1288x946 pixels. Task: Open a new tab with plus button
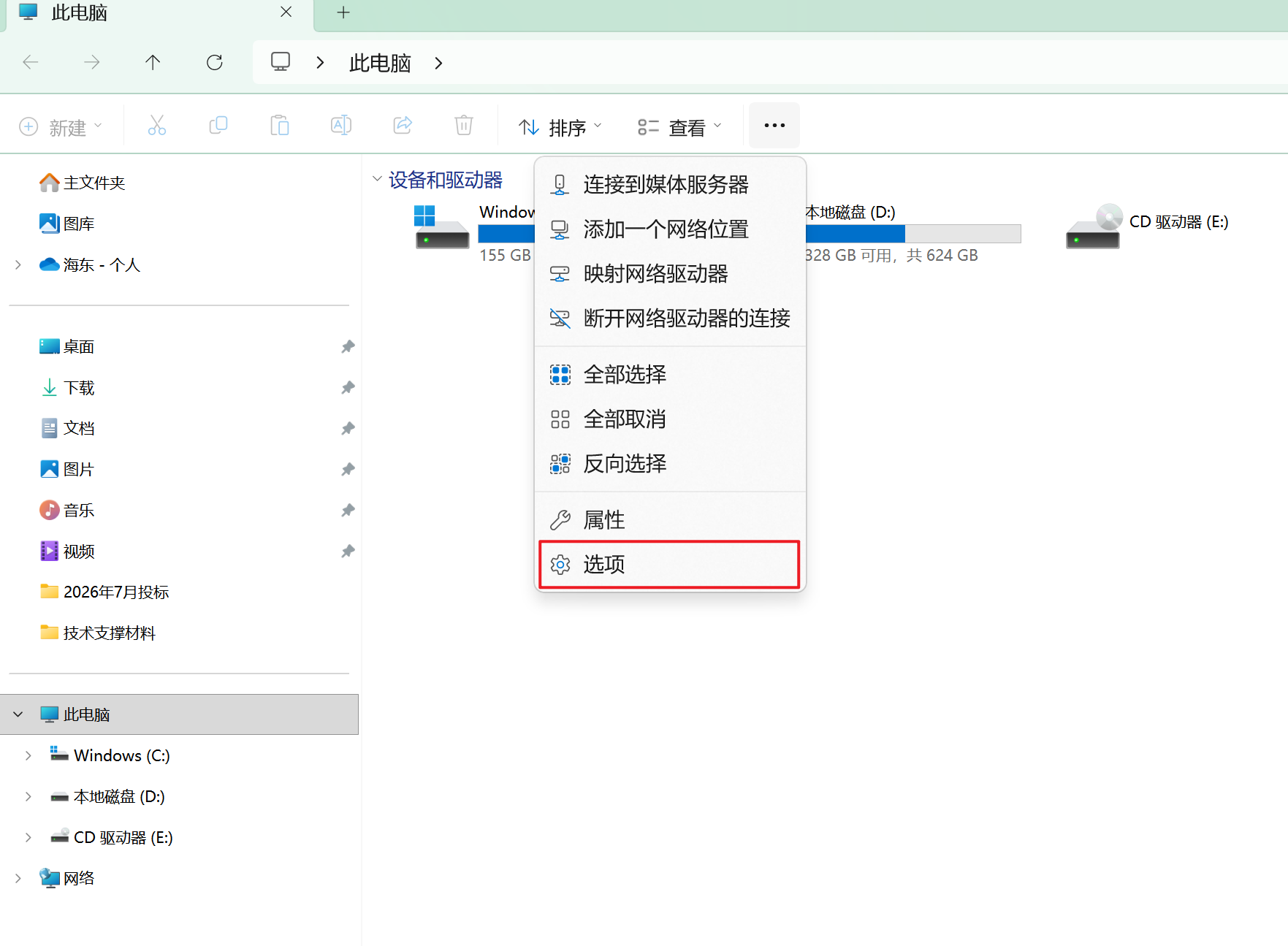[x=343, y=12]
